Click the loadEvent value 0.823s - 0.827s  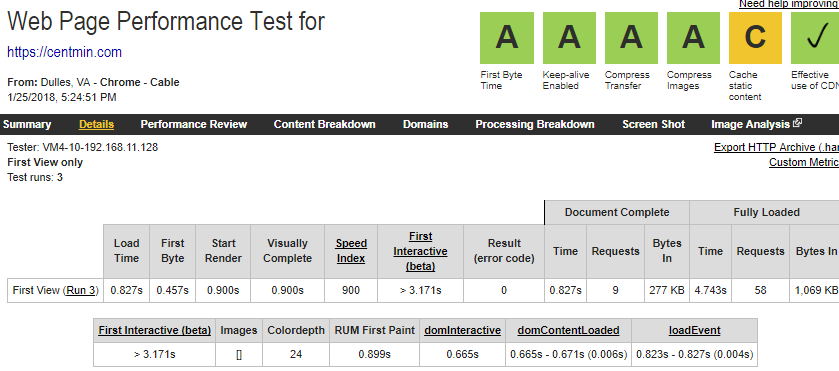click(695, 354)
